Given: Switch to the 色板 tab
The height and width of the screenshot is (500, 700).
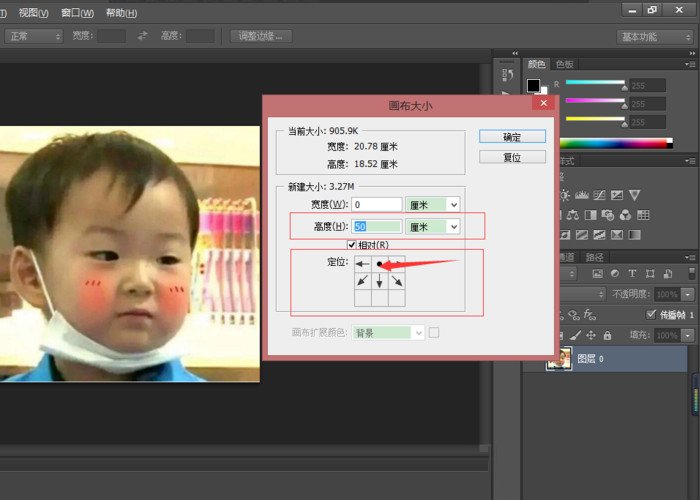Looking at the screenshot, I should click(564, 64).
